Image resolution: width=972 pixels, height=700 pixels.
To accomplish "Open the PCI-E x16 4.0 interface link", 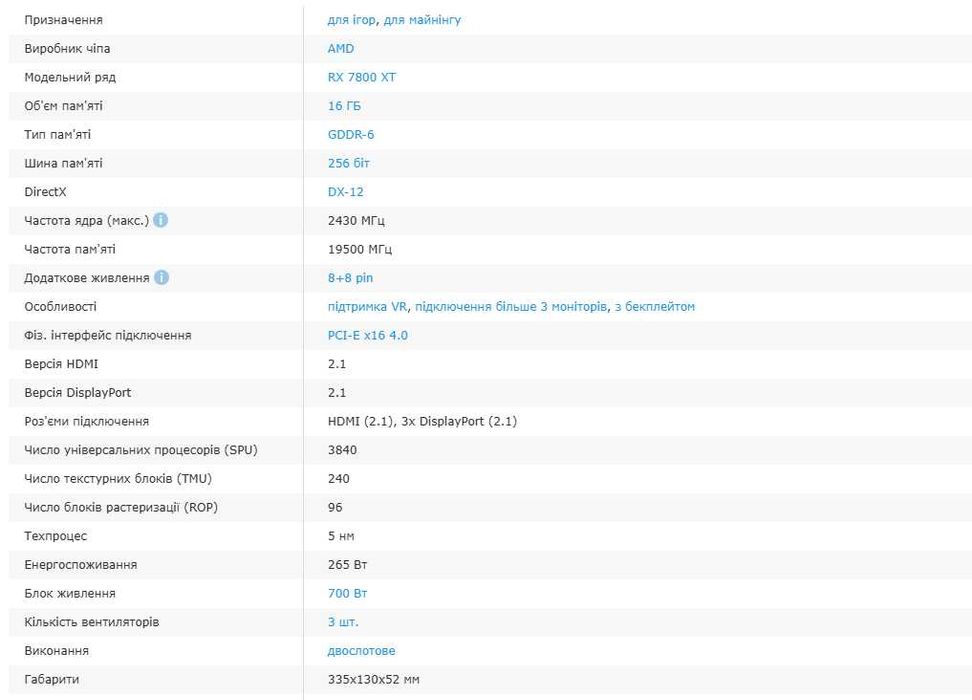I will [x=368, y=335].
